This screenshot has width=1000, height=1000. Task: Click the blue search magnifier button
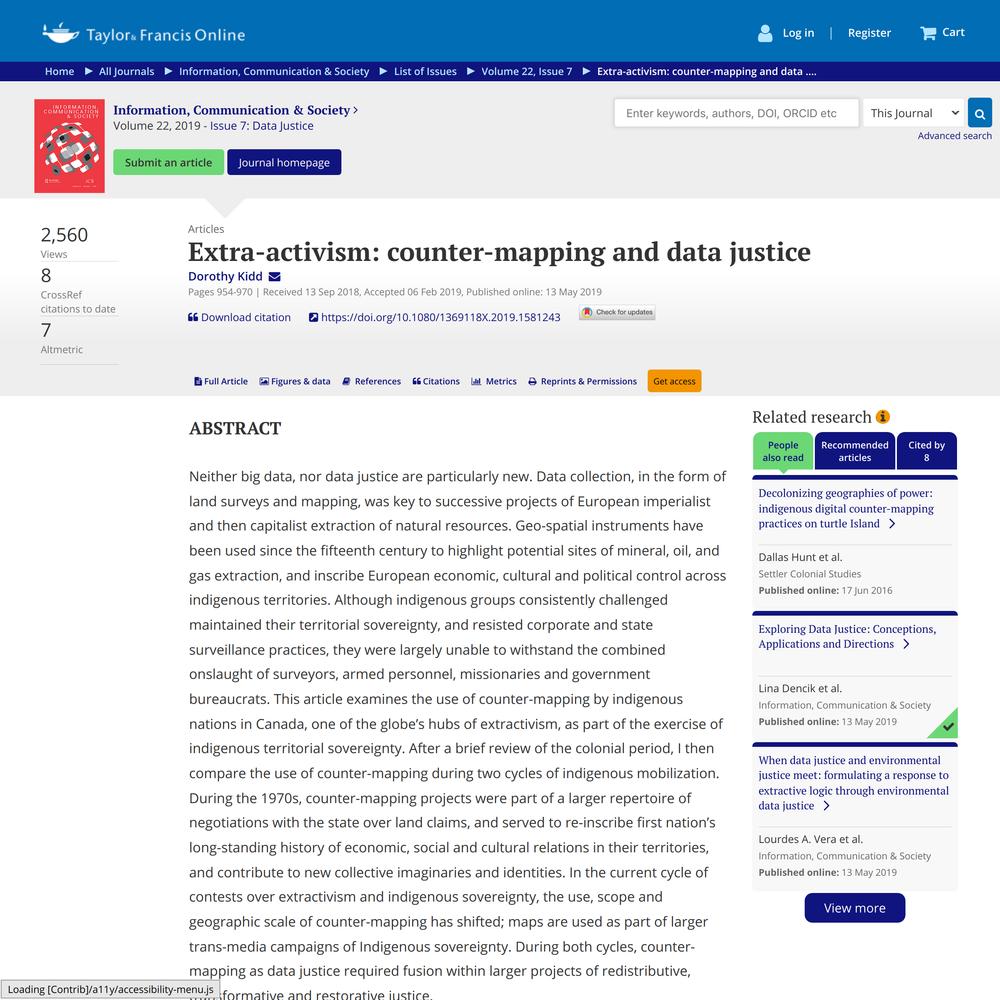click(980, 113)
